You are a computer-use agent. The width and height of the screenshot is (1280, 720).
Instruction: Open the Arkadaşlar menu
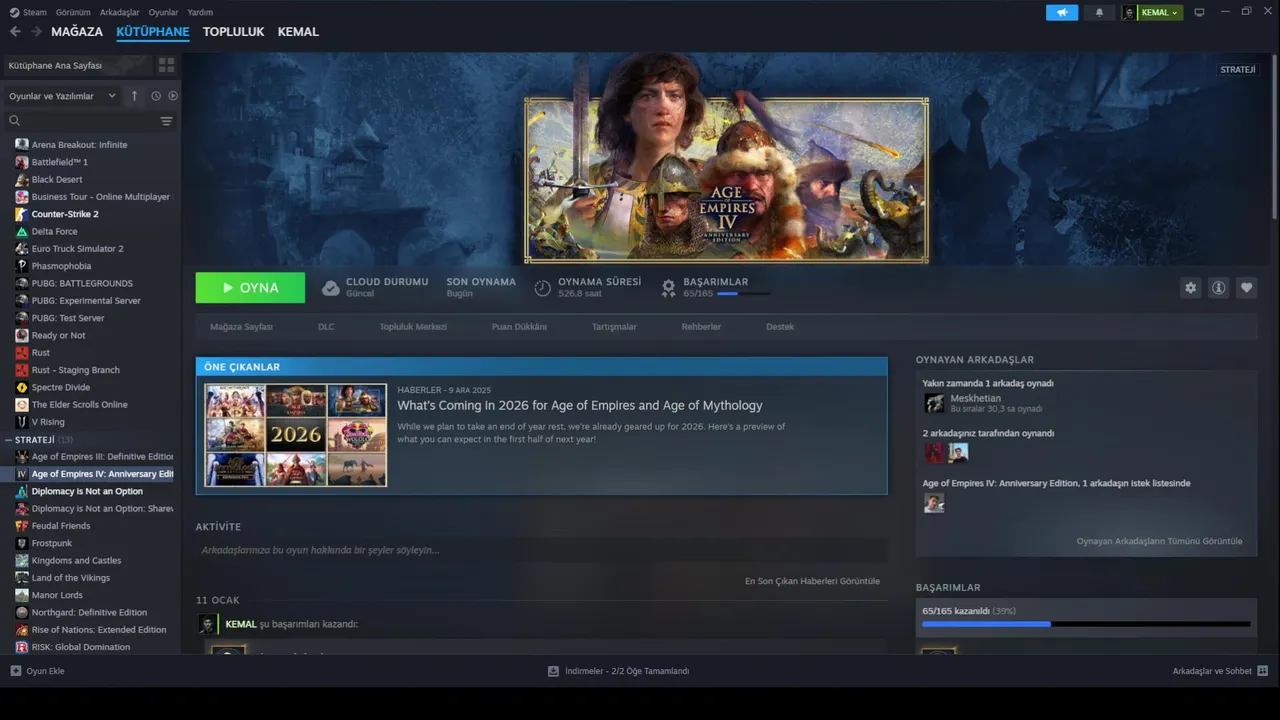pos(120,12)
